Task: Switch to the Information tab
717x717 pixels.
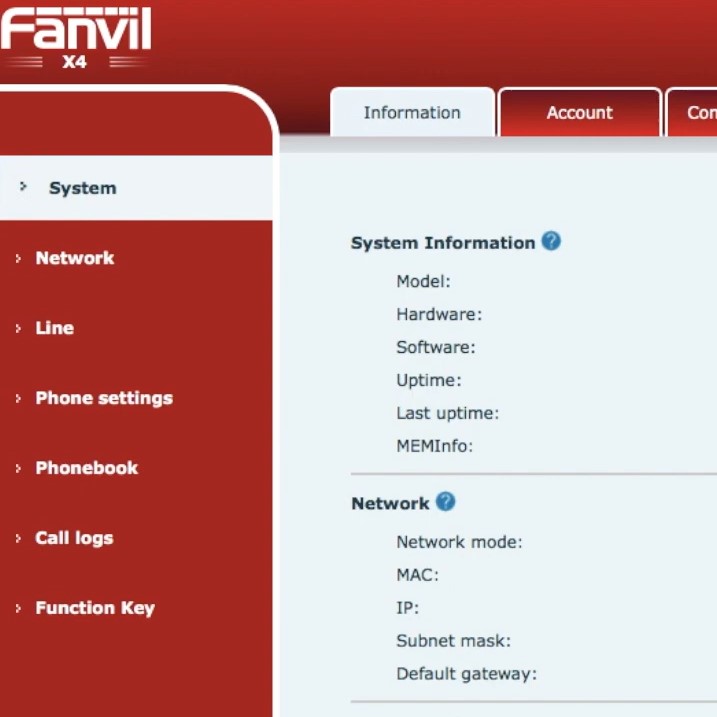Action: [x=412, y=112]
